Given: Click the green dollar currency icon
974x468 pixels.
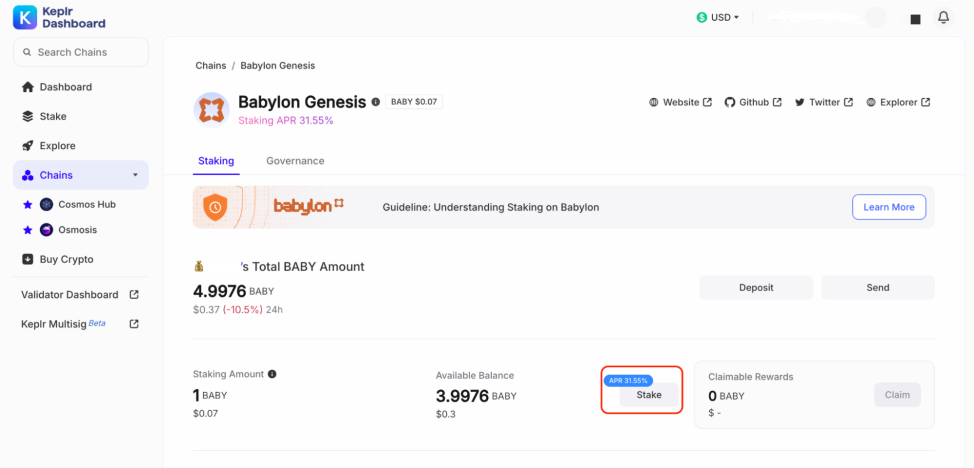Looking at the screenshot, I should click(701, 17).
